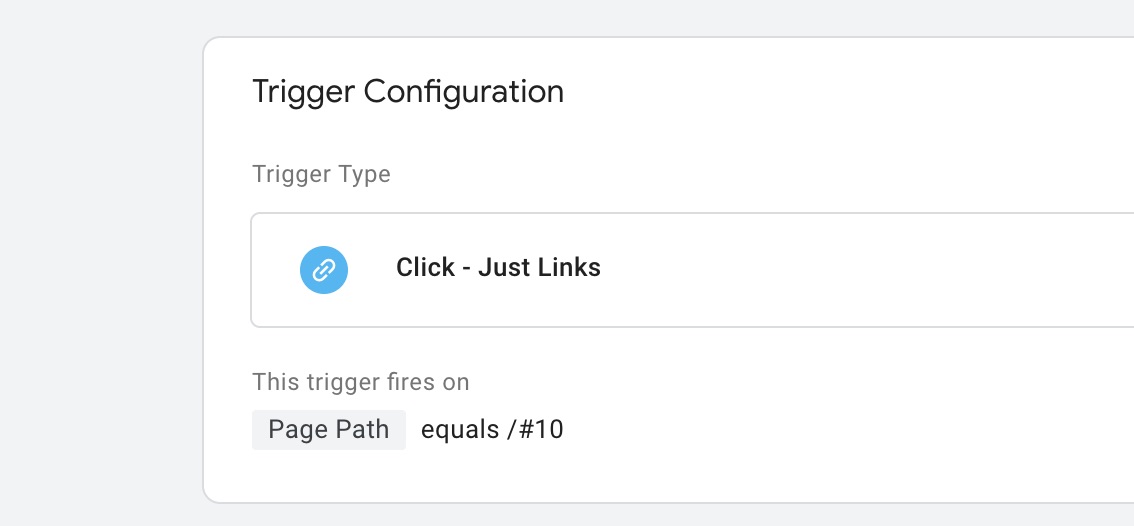This screenshot has height=526, width=1134.
Task: Click the blue chain link trigger icon
Action: coord(324,270)
